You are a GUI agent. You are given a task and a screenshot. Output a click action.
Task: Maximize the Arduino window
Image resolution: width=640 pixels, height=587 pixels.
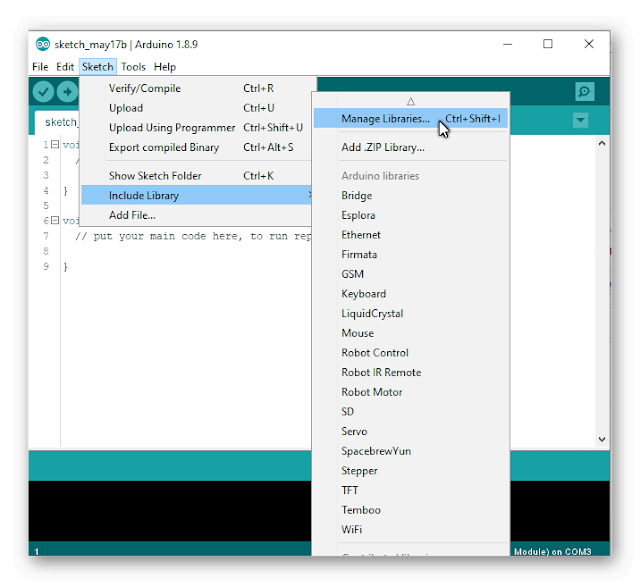click(548, 44)
